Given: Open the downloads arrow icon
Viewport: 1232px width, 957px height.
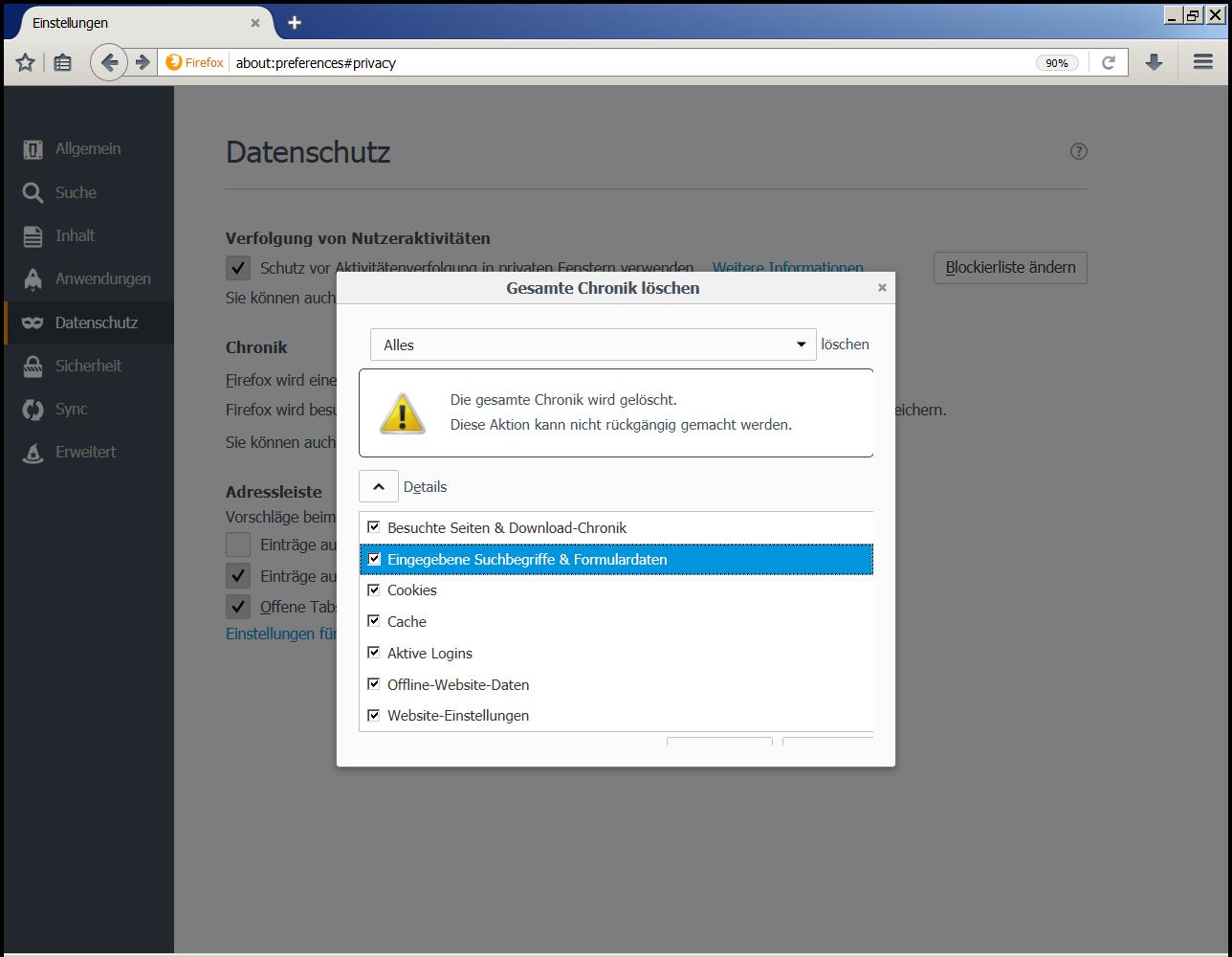Looking at the screenshot, I should coord(1154,62).
